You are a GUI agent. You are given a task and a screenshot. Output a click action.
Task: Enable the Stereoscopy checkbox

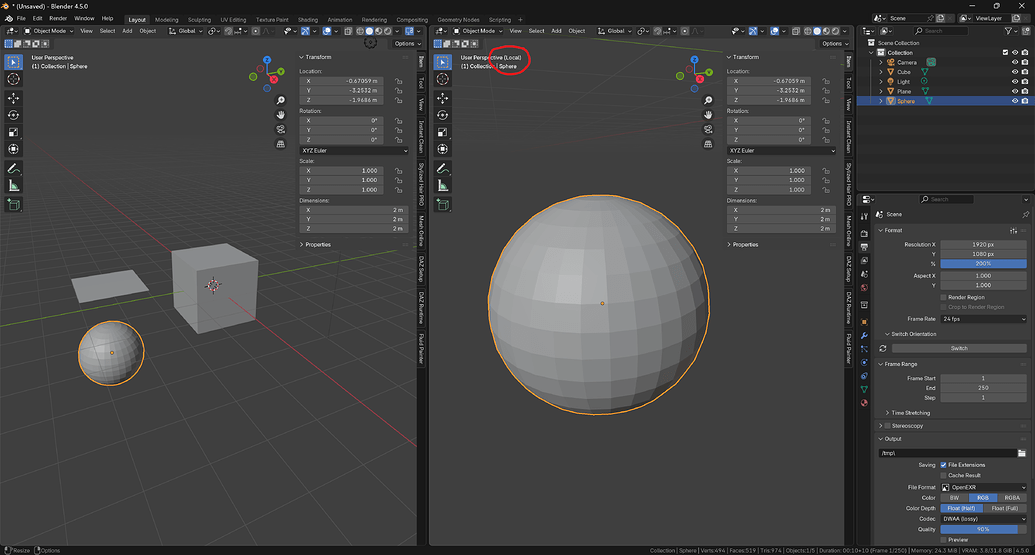887,426
